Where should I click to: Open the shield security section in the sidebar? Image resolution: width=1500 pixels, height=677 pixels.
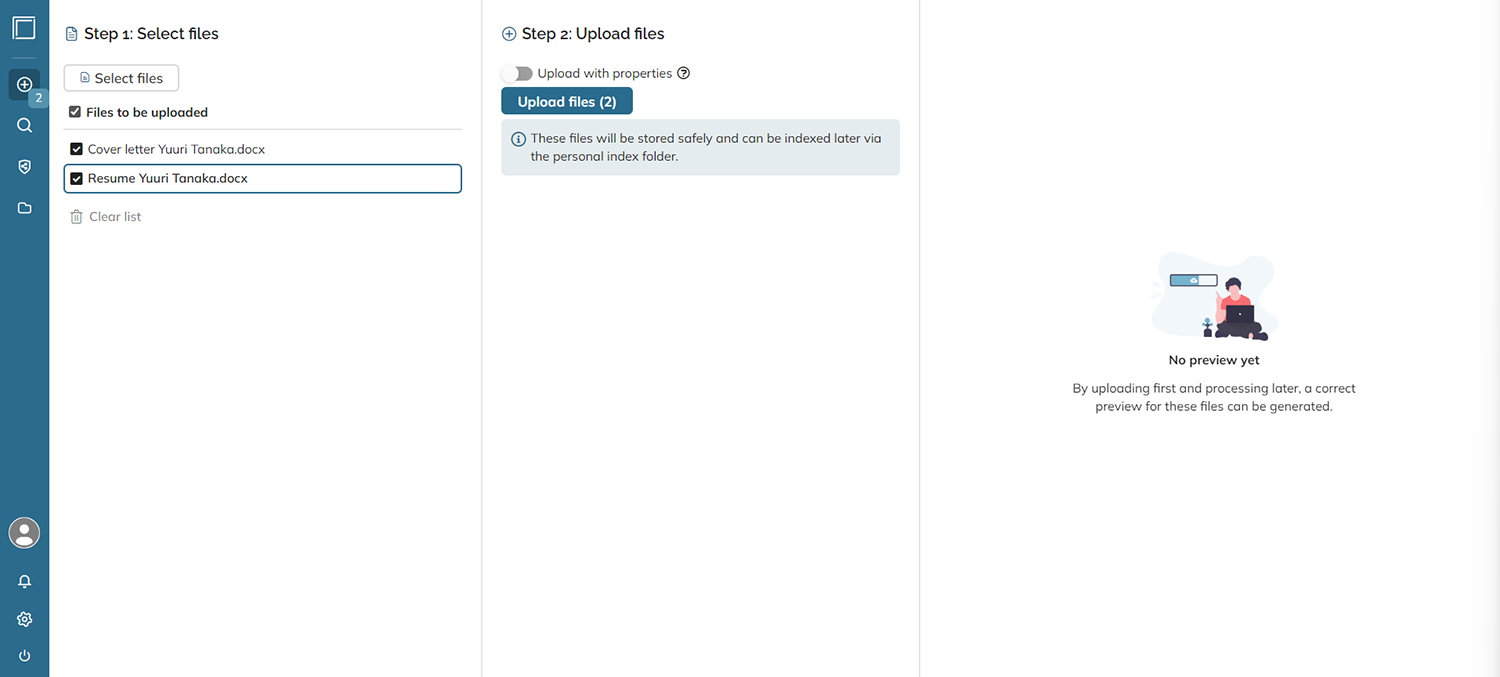click(x=24, y=166)
